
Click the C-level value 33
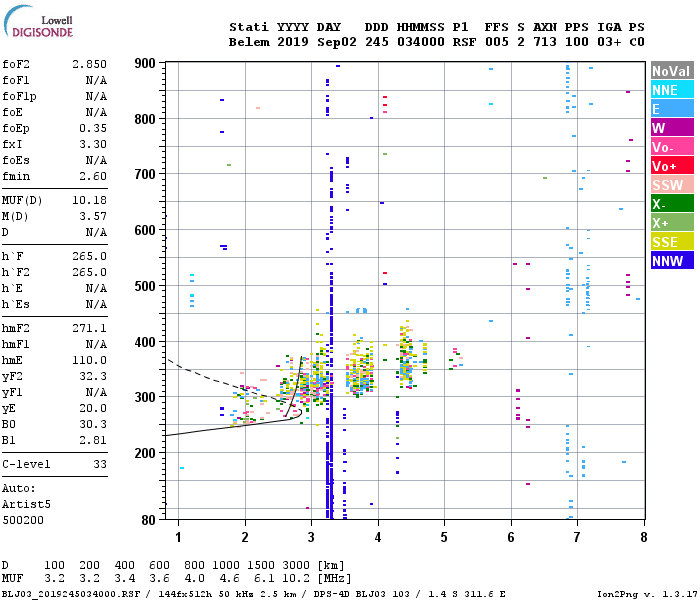[100, 464]
